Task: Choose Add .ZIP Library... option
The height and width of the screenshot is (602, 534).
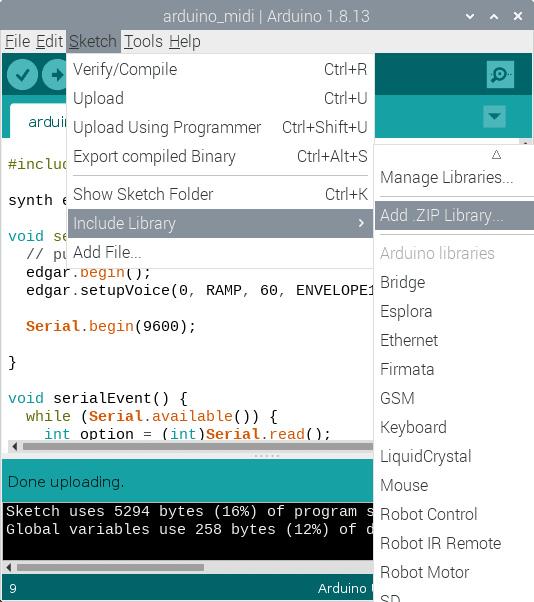Action: point(454,215)
